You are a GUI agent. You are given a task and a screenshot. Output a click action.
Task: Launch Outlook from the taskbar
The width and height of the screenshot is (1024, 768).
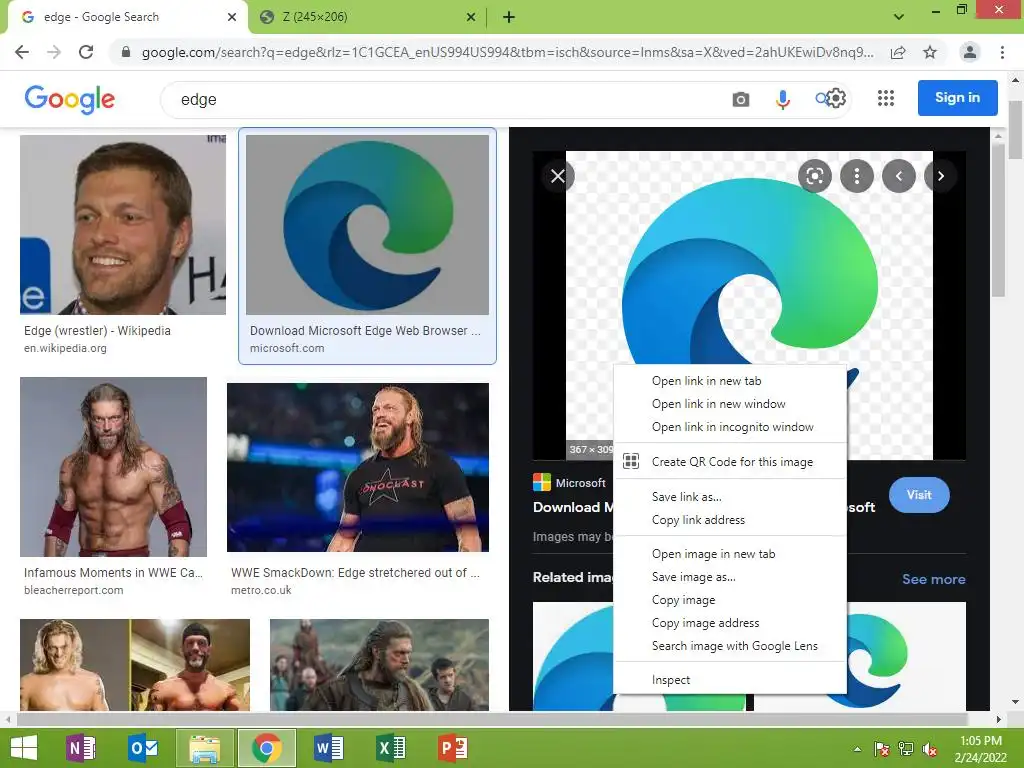pos(143,748)
